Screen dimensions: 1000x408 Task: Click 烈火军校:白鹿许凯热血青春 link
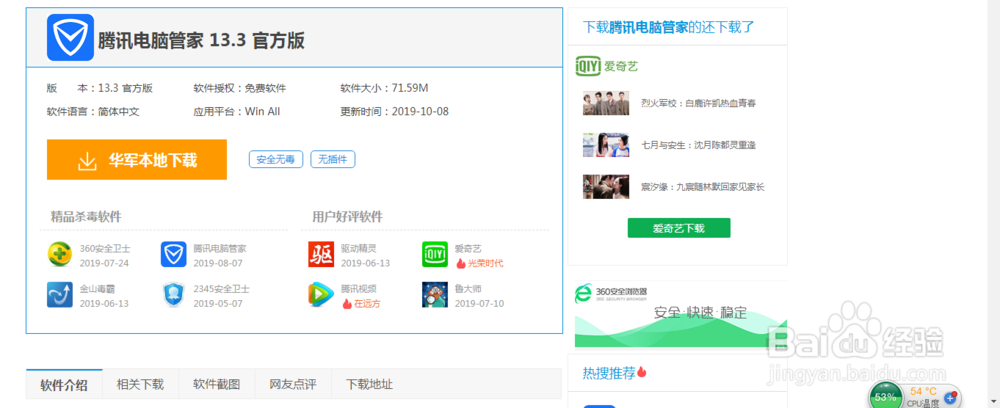[698, 103]
